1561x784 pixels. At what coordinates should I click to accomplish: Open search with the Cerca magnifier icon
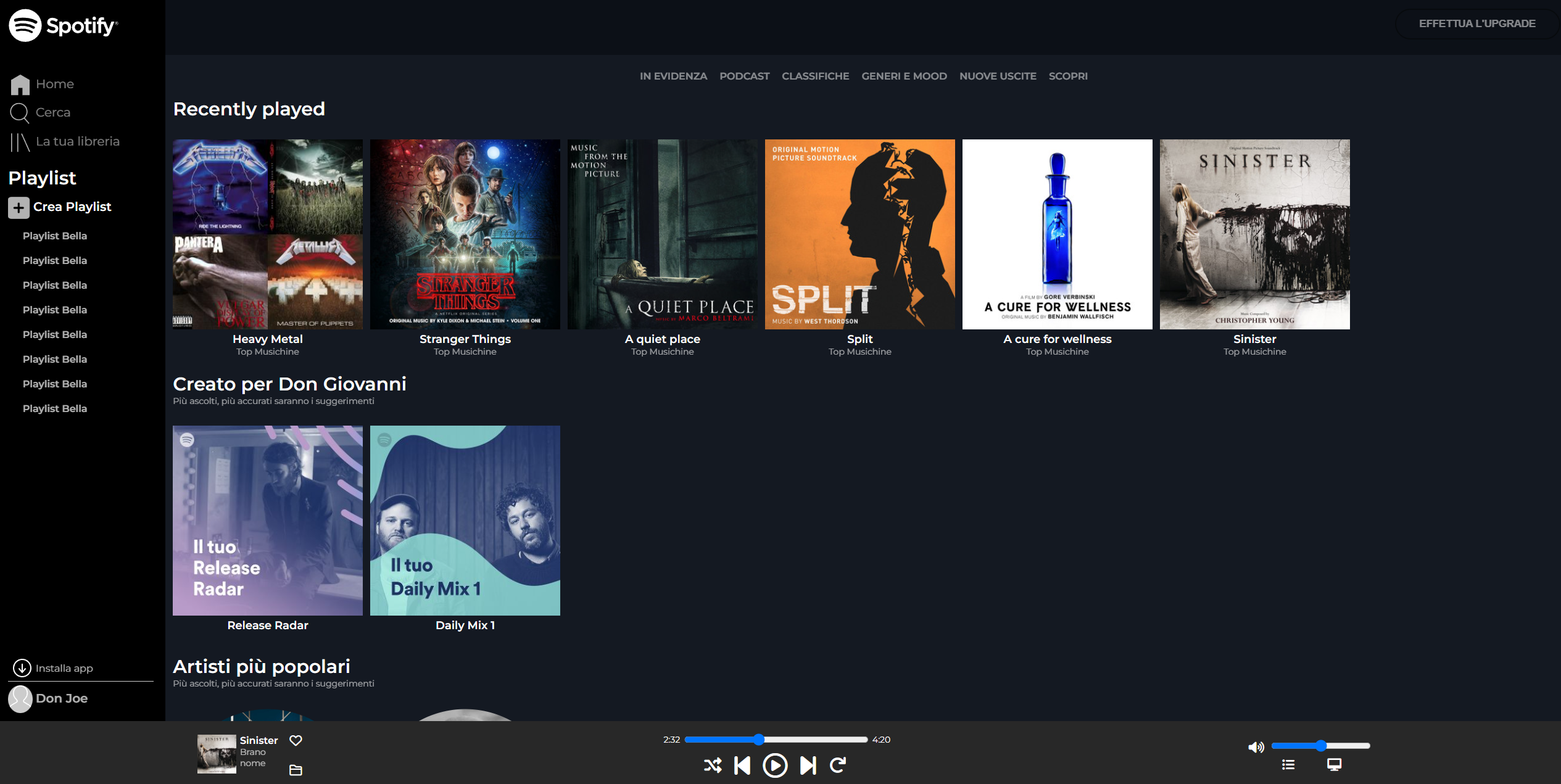pyautogui.click(x=20, y=112)
